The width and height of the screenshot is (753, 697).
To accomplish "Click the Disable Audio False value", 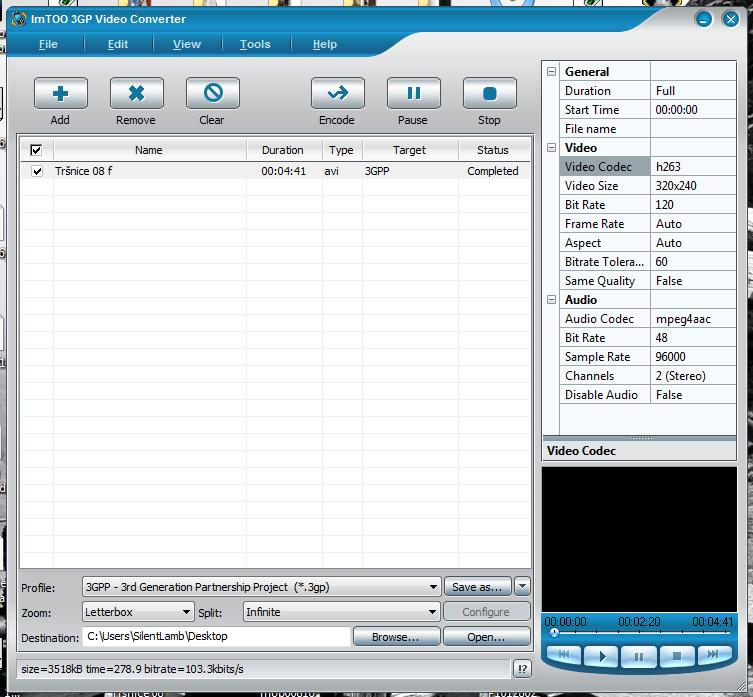I will [693, 395].
